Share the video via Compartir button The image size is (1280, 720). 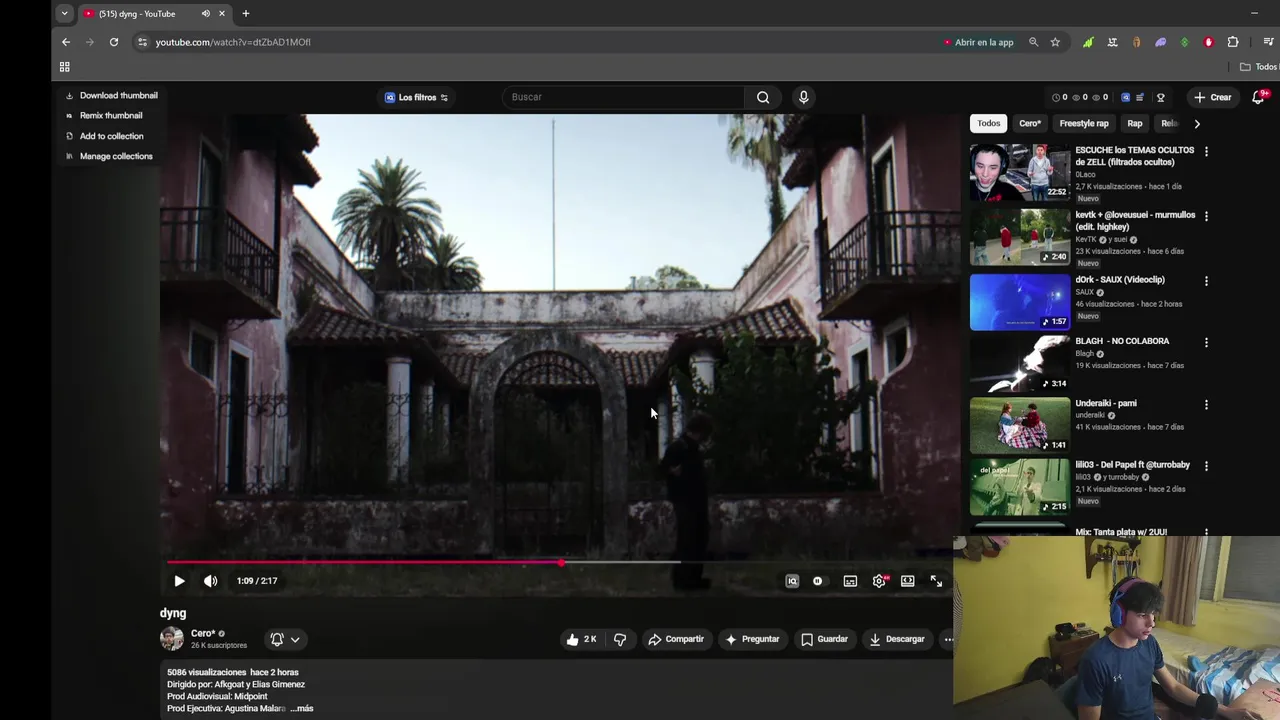tap(676, 639)
